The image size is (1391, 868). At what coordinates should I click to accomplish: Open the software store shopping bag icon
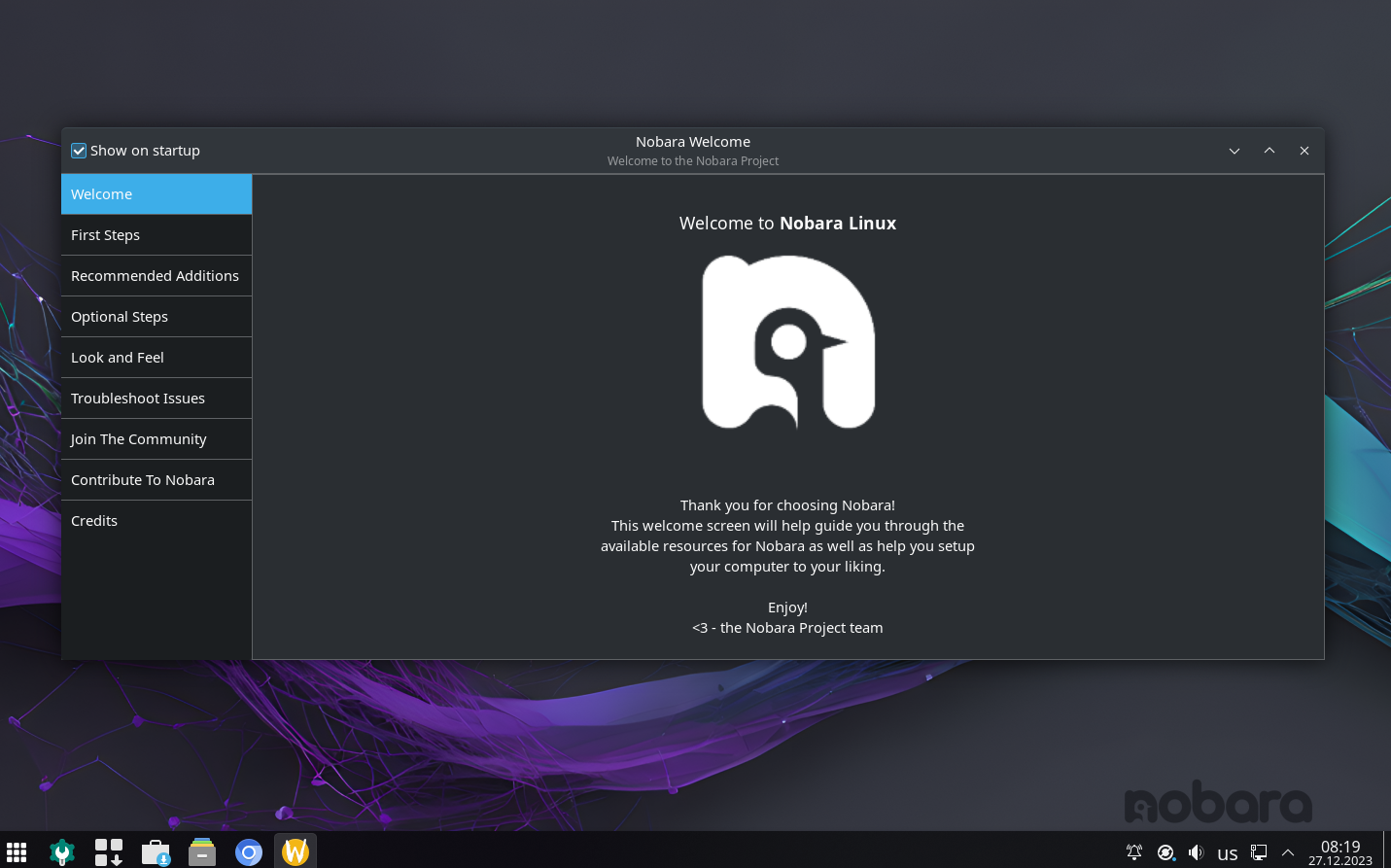(x=156, y=852)
